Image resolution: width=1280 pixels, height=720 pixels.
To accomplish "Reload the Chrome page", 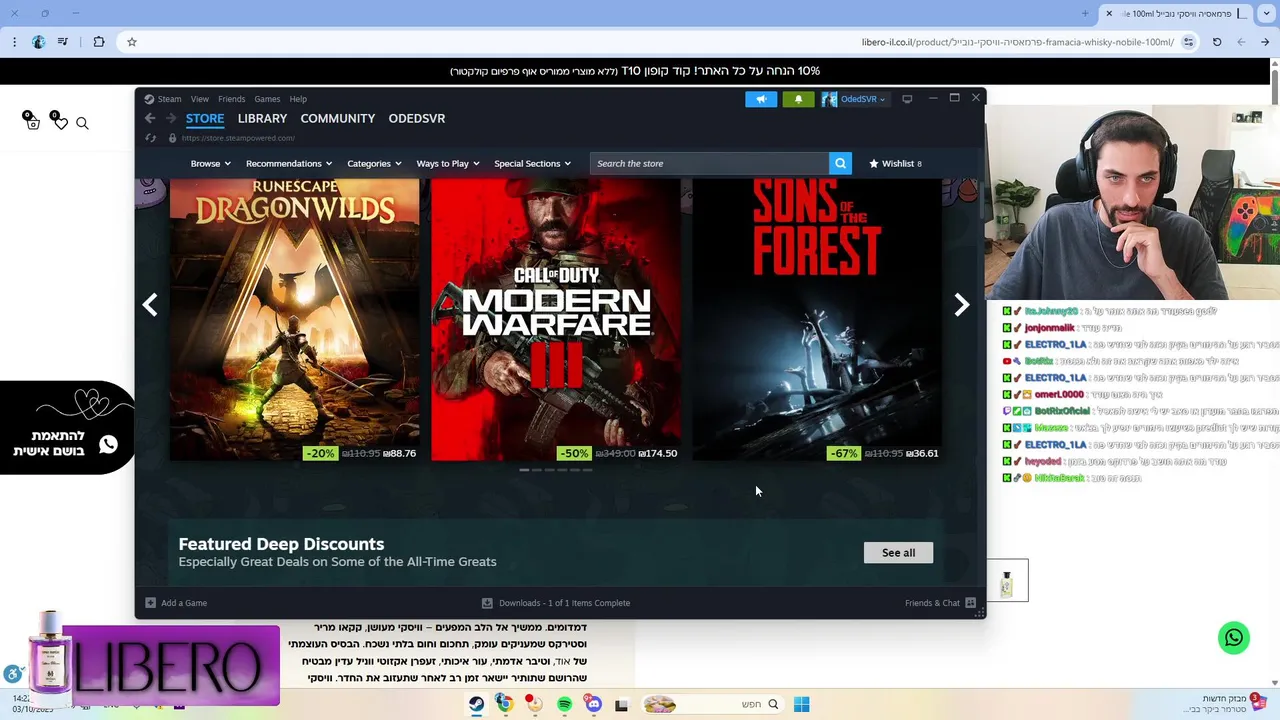I will [1217, 42].
